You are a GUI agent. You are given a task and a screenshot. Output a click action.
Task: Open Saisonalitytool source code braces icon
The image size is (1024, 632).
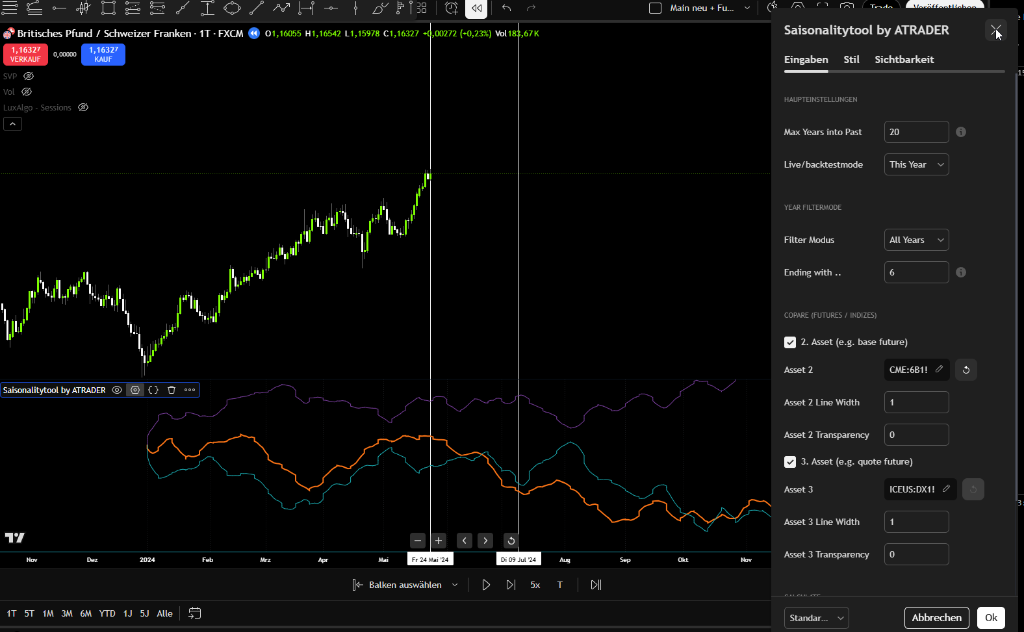point(153,390)
